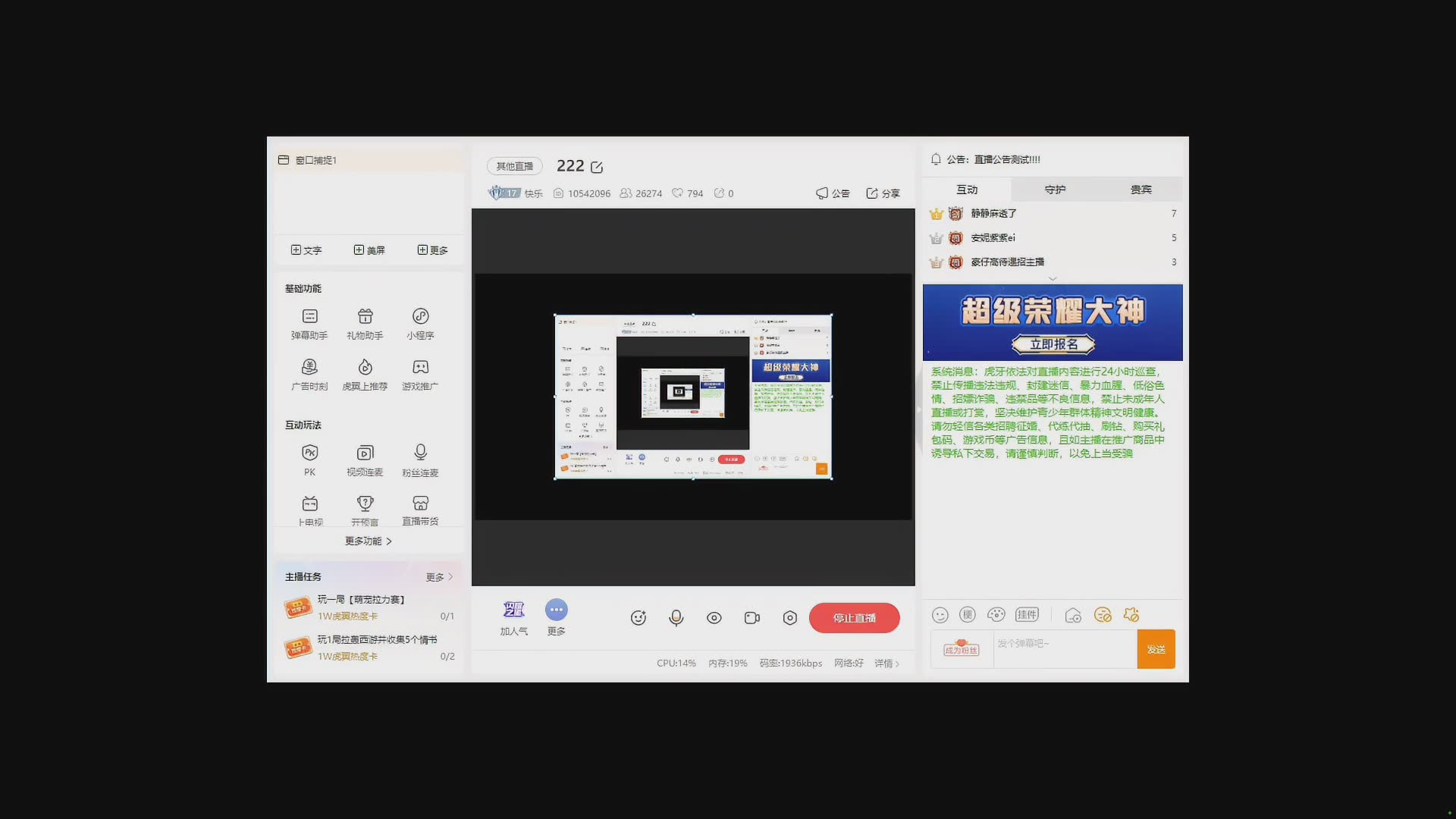
Task: Open the beauty face effects icon
Action: [639, 618]
